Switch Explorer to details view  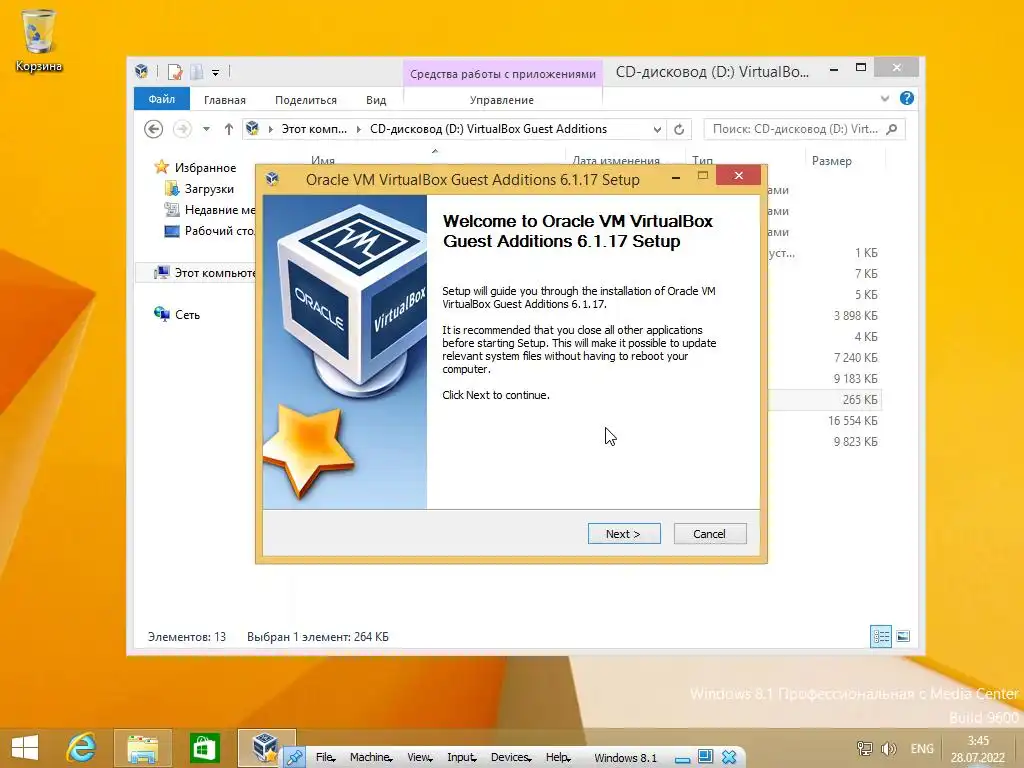[x=881, y=636]
